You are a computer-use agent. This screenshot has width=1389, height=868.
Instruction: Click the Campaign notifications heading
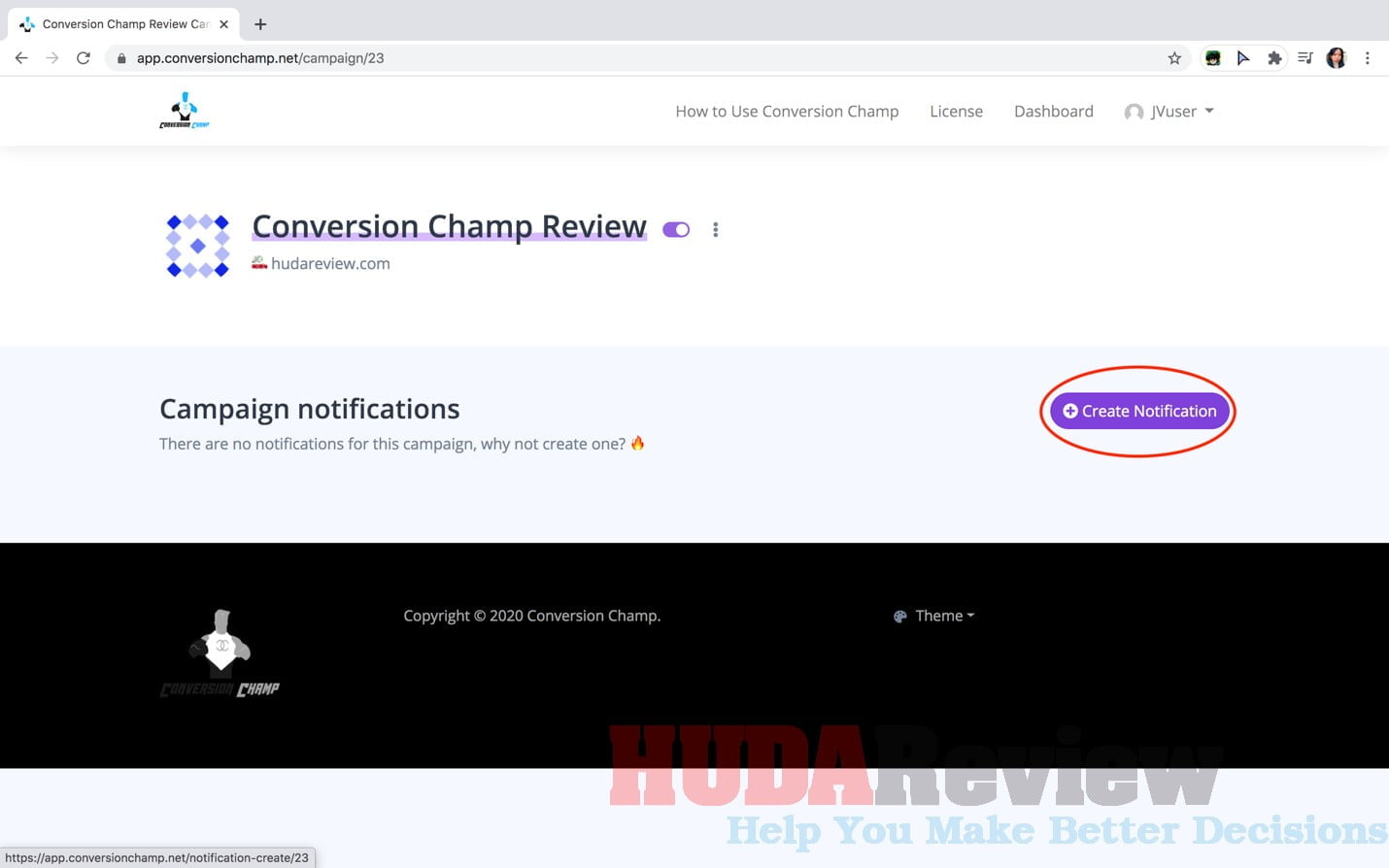[310, 409]
